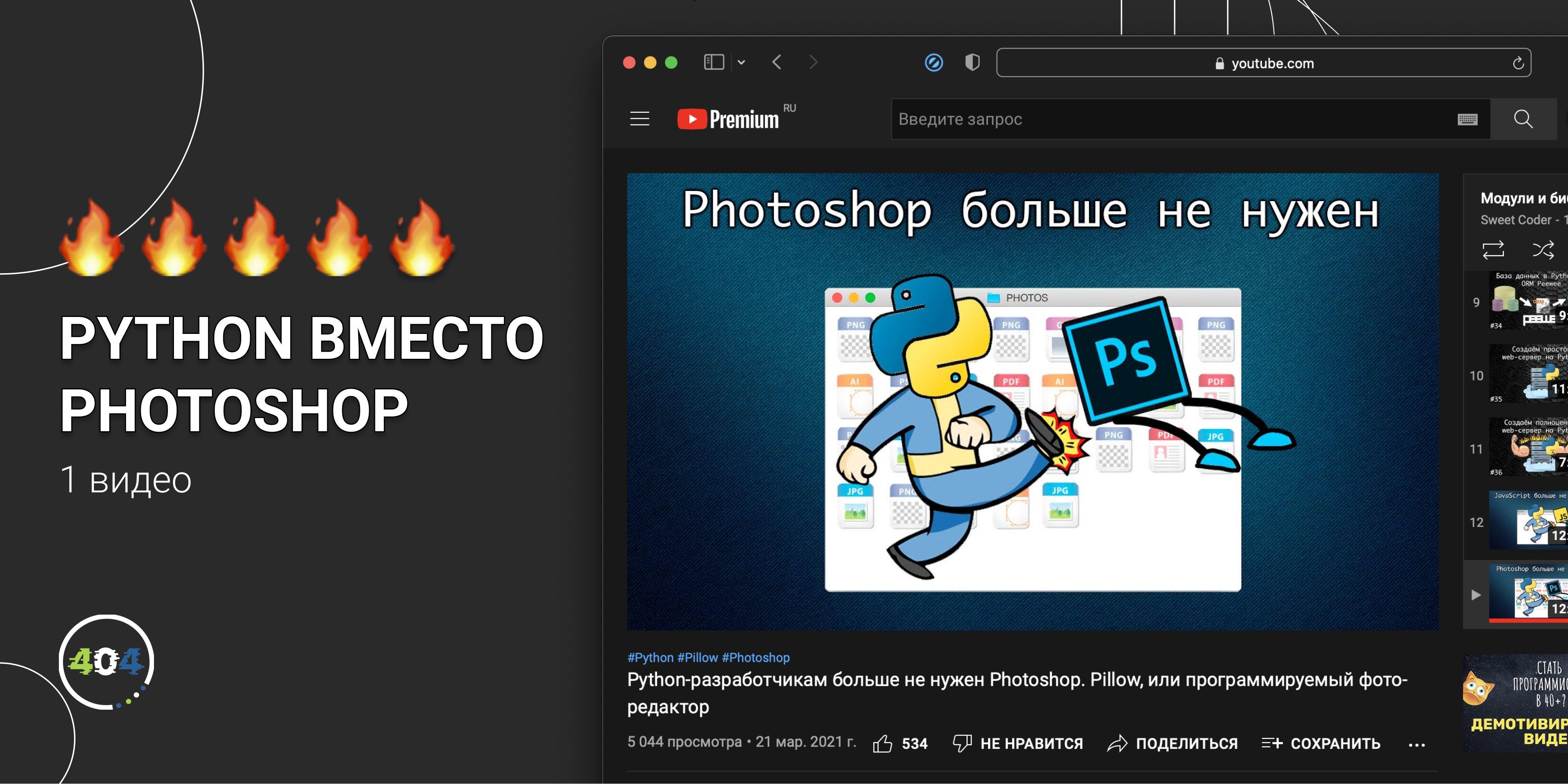Screen dimensions: 1568x784
Task: Open playlist video 11 thumbnail
Action: pos(1528,447)
